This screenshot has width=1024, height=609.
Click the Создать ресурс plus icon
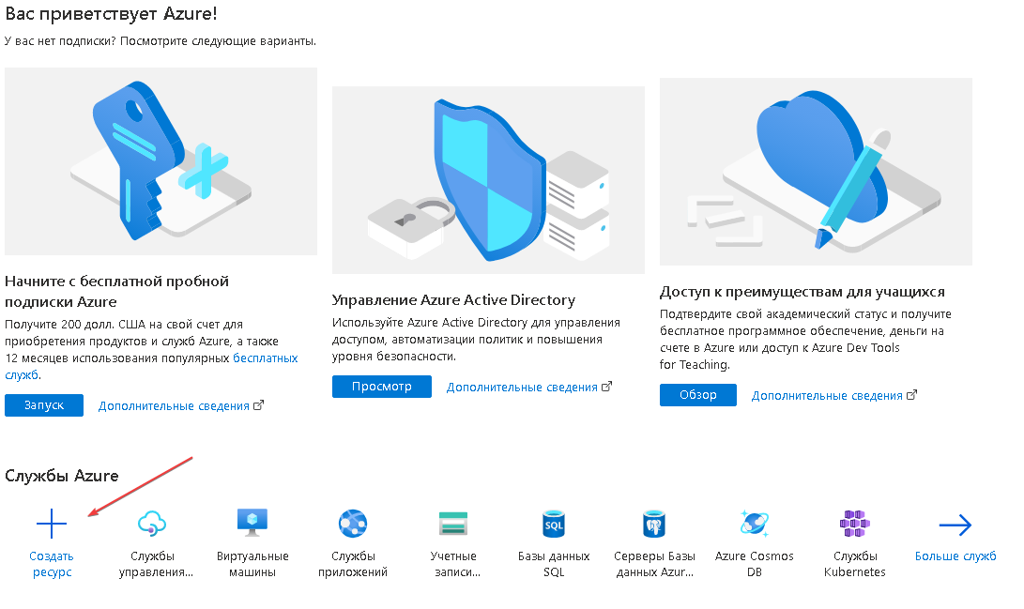(x=52, y=524)
